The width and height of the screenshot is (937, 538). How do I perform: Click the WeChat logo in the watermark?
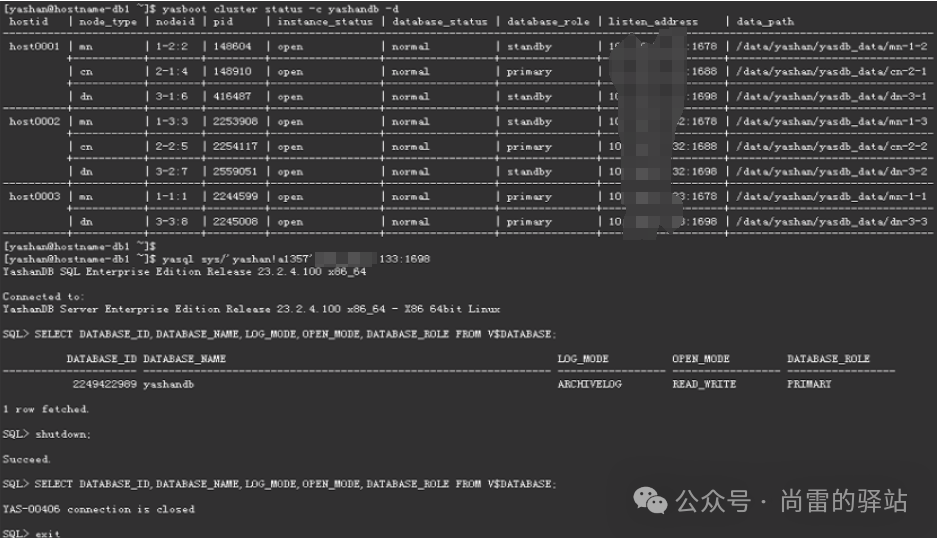click(650, 500)
